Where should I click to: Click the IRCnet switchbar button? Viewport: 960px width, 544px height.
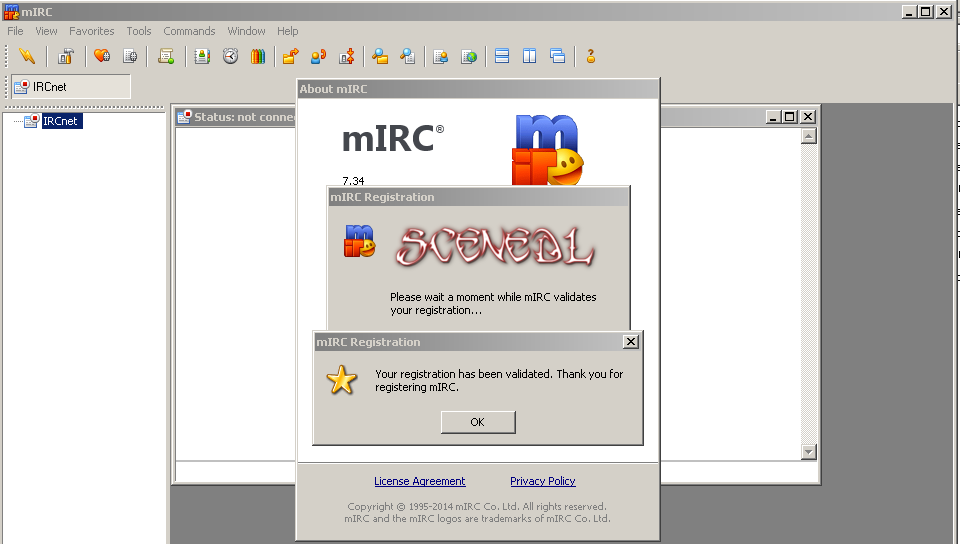pos(71,87)
